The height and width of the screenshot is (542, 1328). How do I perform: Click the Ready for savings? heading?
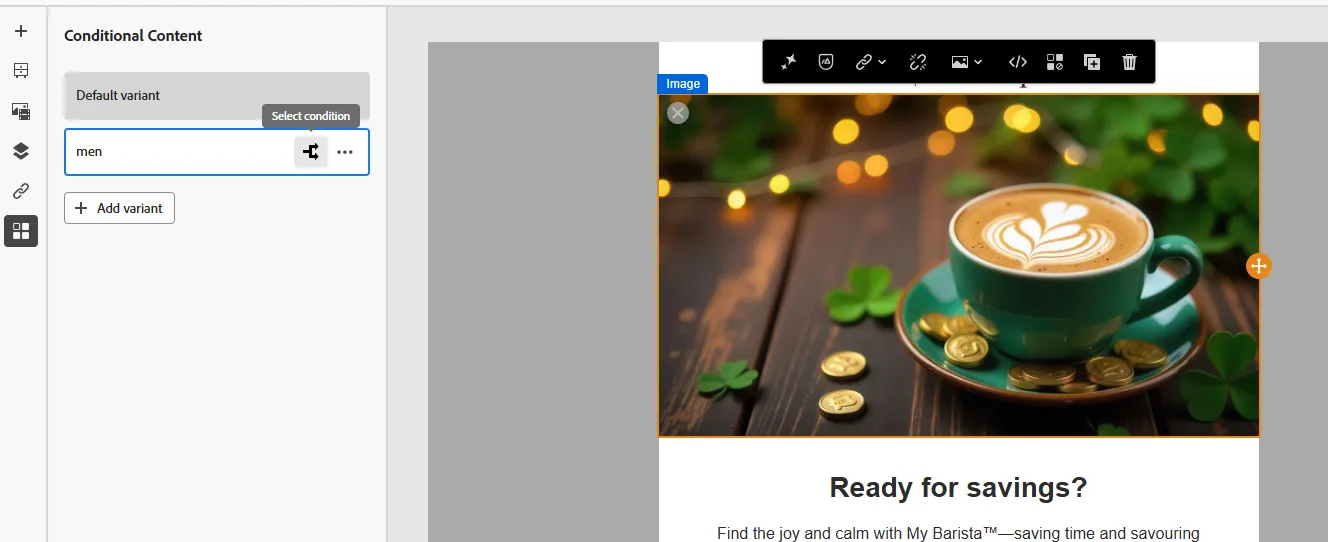(x=958, y=488)
